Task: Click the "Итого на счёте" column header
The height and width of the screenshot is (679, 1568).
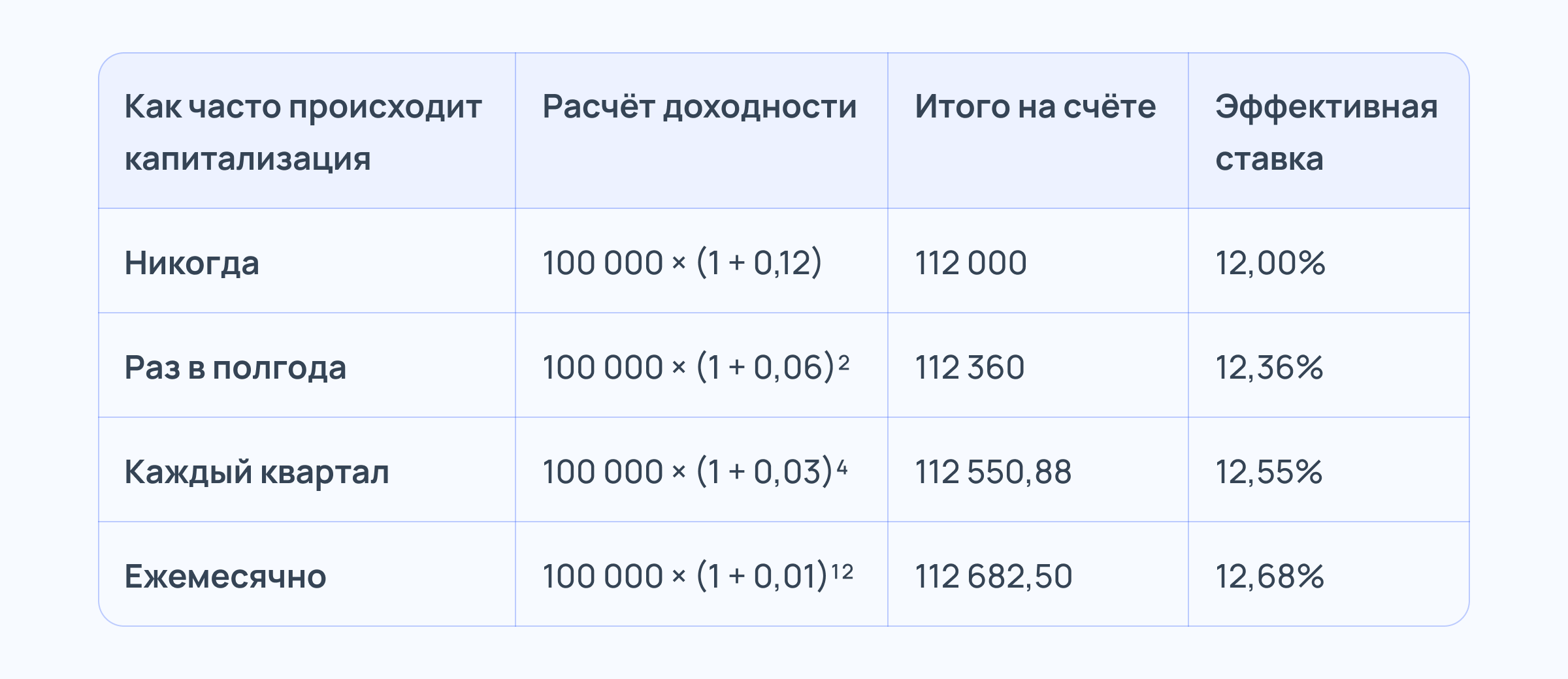Action: tap(1035, 106)
